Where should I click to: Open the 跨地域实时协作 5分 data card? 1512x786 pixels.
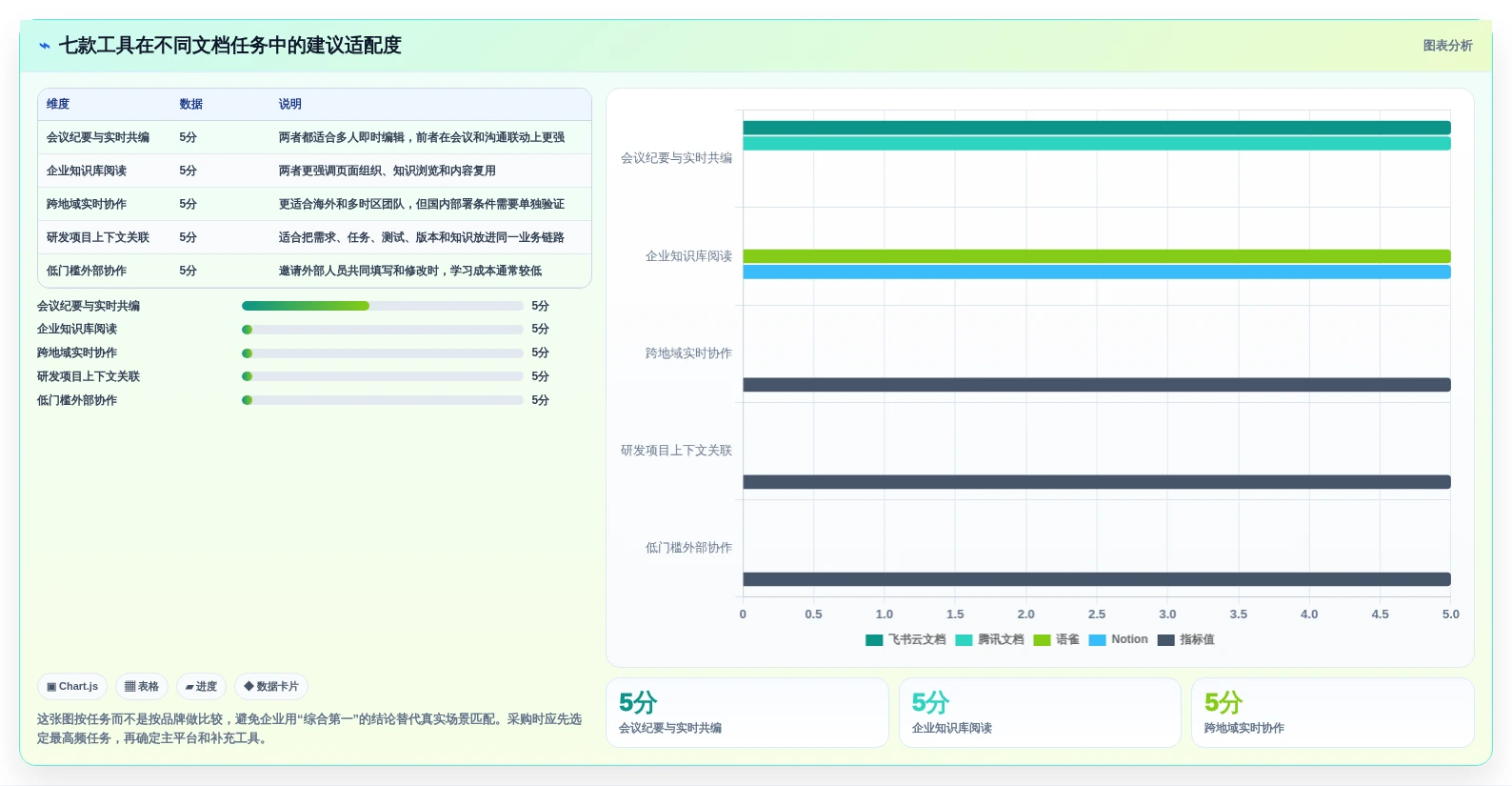point(1333,713)
